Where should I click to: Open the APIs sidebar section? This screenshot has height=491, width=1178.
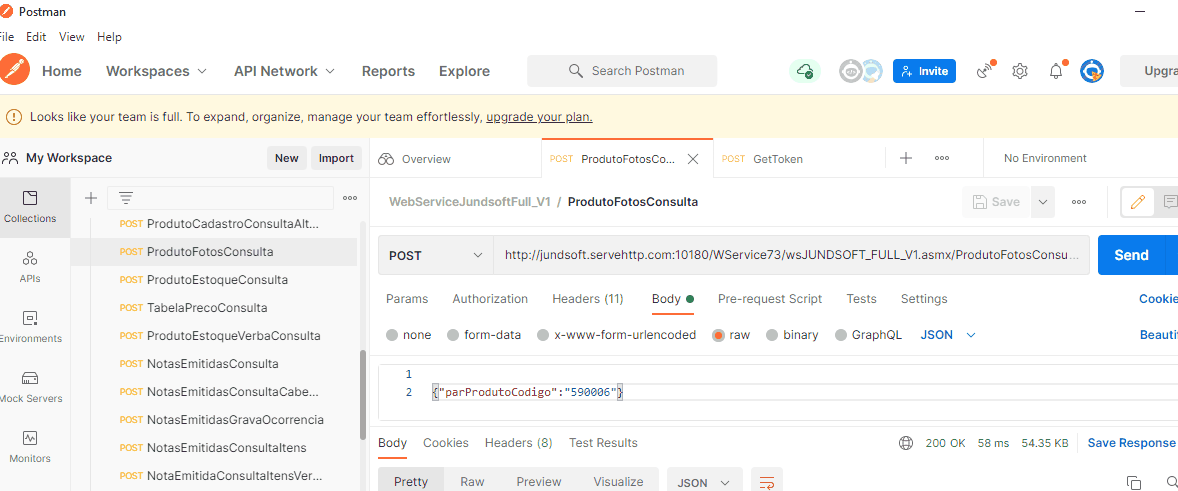[30, 267]
